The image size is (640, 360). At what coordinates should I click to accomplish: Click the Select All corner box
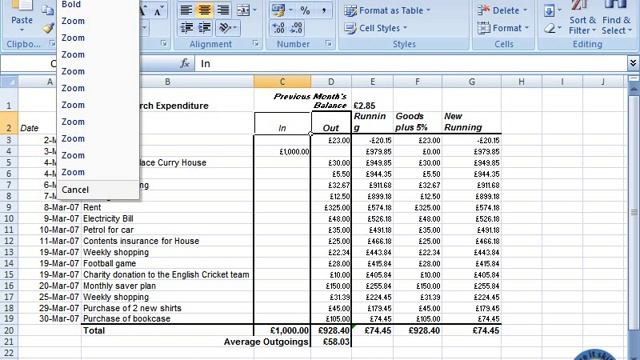click(x=9, y=82)
